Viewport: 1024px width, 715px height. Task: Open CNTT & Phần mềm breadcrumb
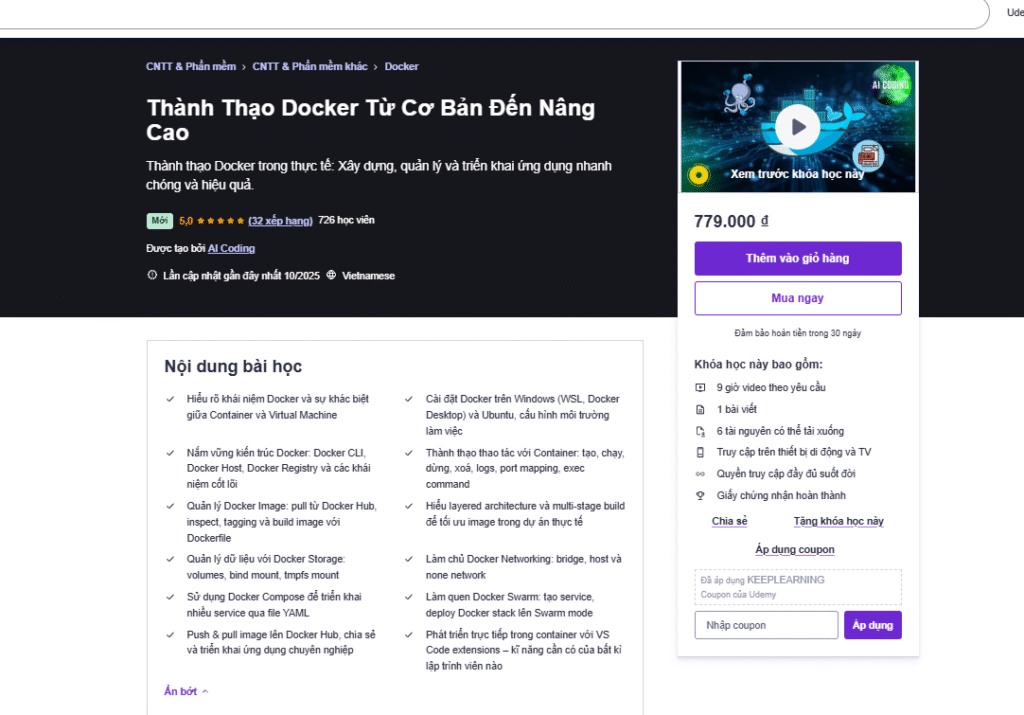191,67
